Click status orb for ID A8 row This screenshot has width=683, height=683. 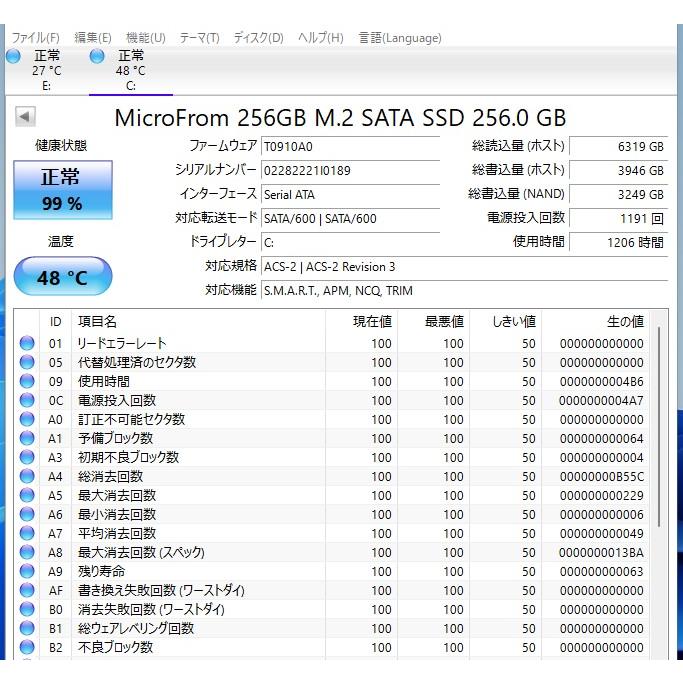click(x=27, y=552)
